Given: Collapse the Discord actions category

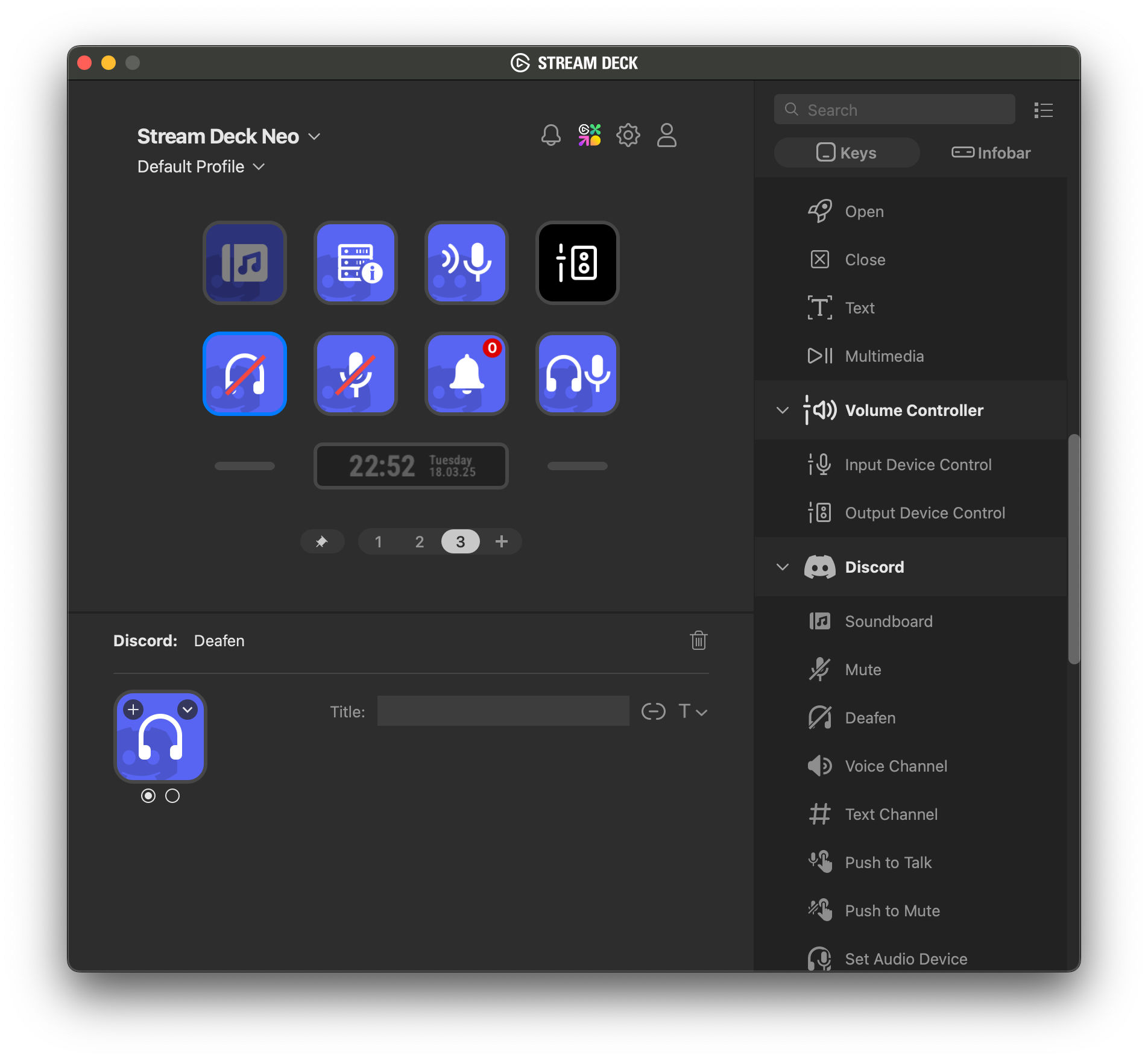Looking at the screenshot, I should click(782, 567).
